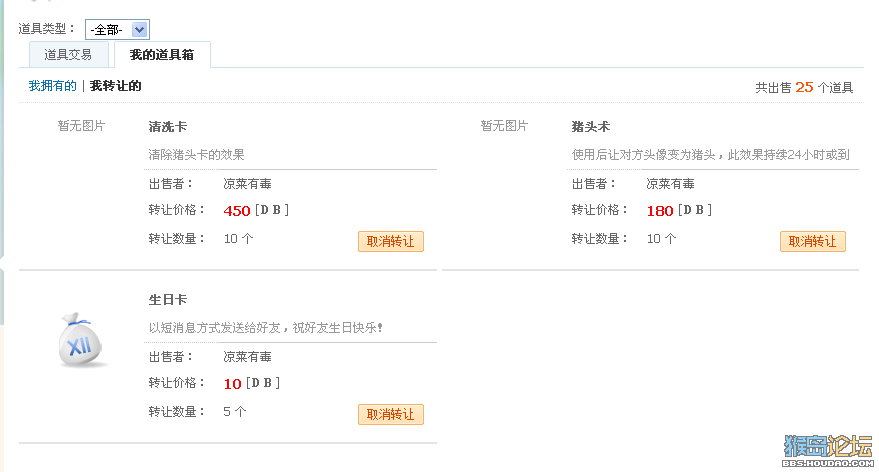Click the 生日卡 money bag icon
This screenshot has height=472, width=879.
[x=80, y=340]
